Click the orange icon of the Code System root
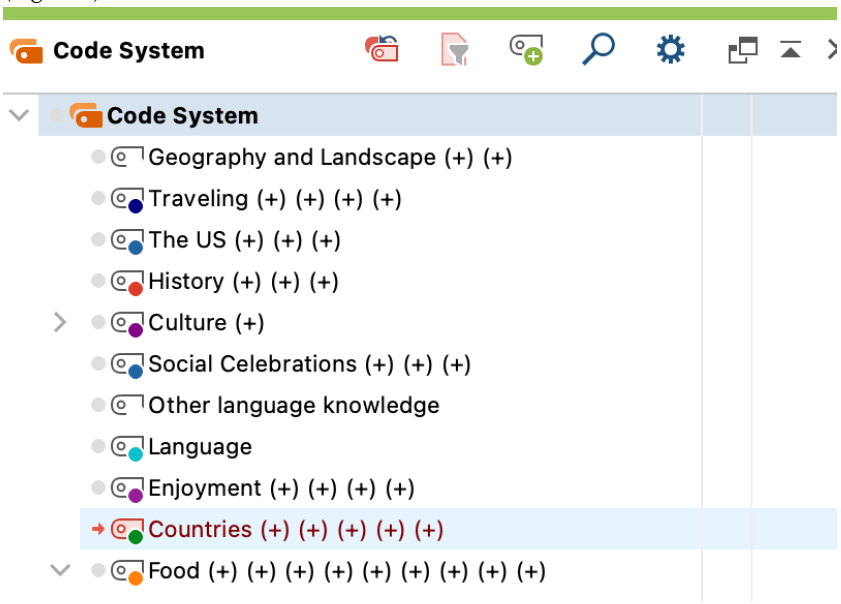Screen dimensions: 841x604 tap(86, 116)
